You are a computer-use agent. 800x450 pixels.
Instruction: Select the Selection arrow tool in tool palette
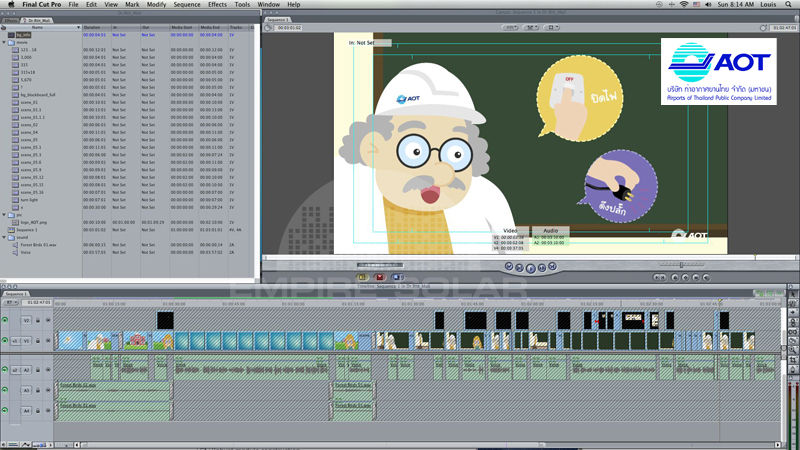click(793, 294)
